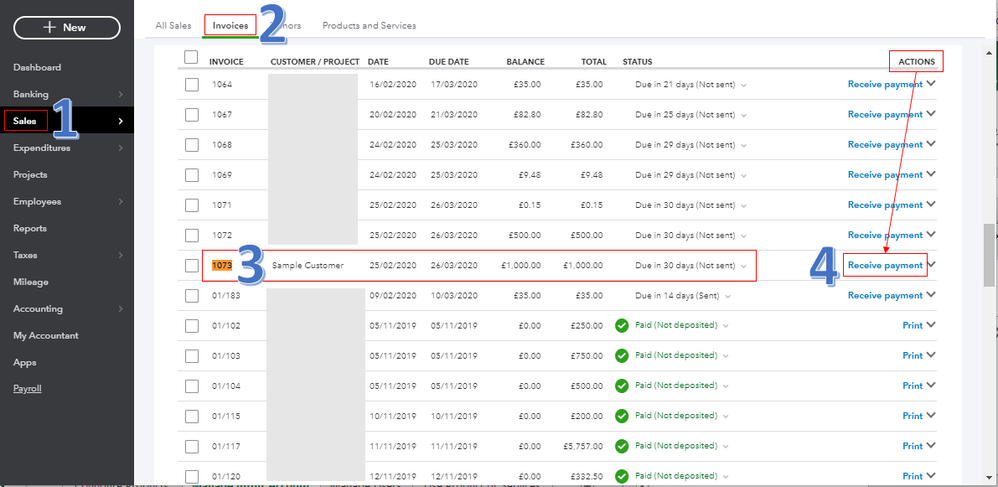Select invoice 1067 checkbox

click(192, 115)
